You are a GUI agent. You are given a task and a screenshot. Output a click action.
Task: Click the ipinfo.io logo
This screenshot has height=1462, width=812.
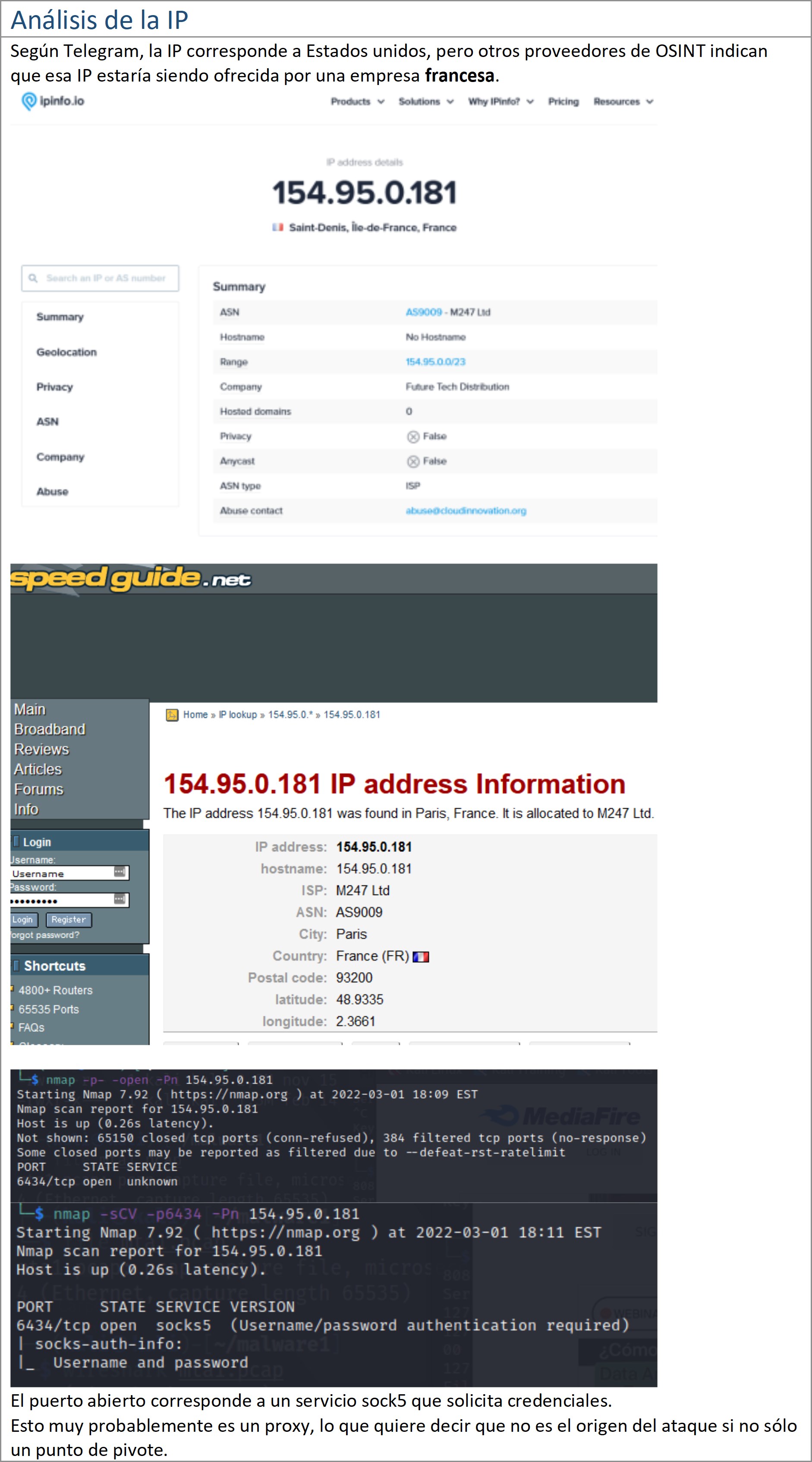tap(53, 101)
